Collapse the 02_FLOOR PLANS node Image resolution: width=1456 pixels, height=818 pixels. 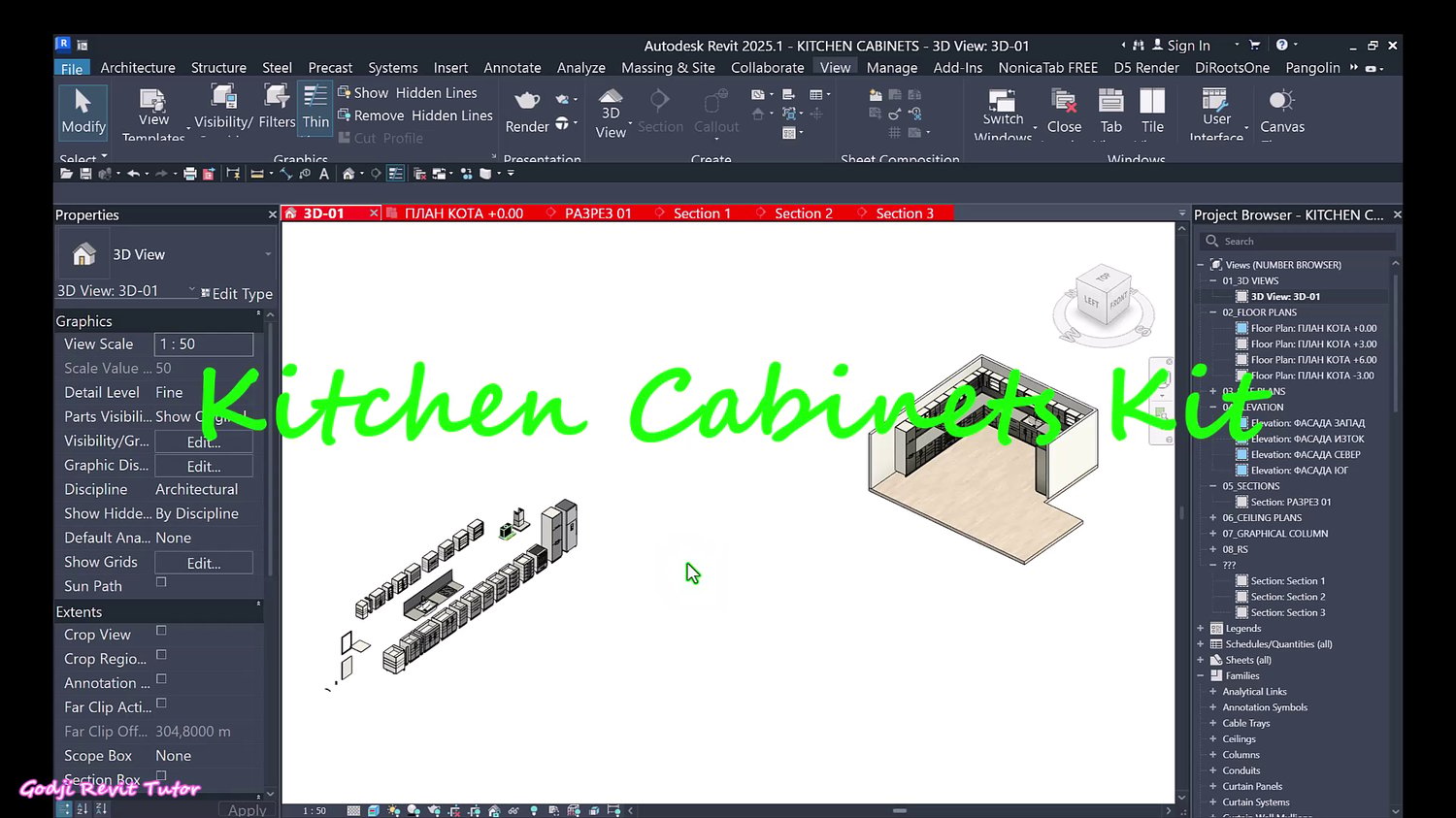coord(1213,312)
